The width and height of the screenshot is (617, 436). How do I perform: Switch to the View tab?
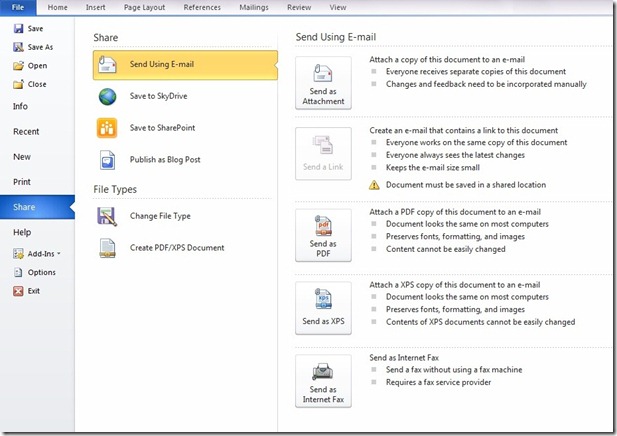tap(338, 7)
